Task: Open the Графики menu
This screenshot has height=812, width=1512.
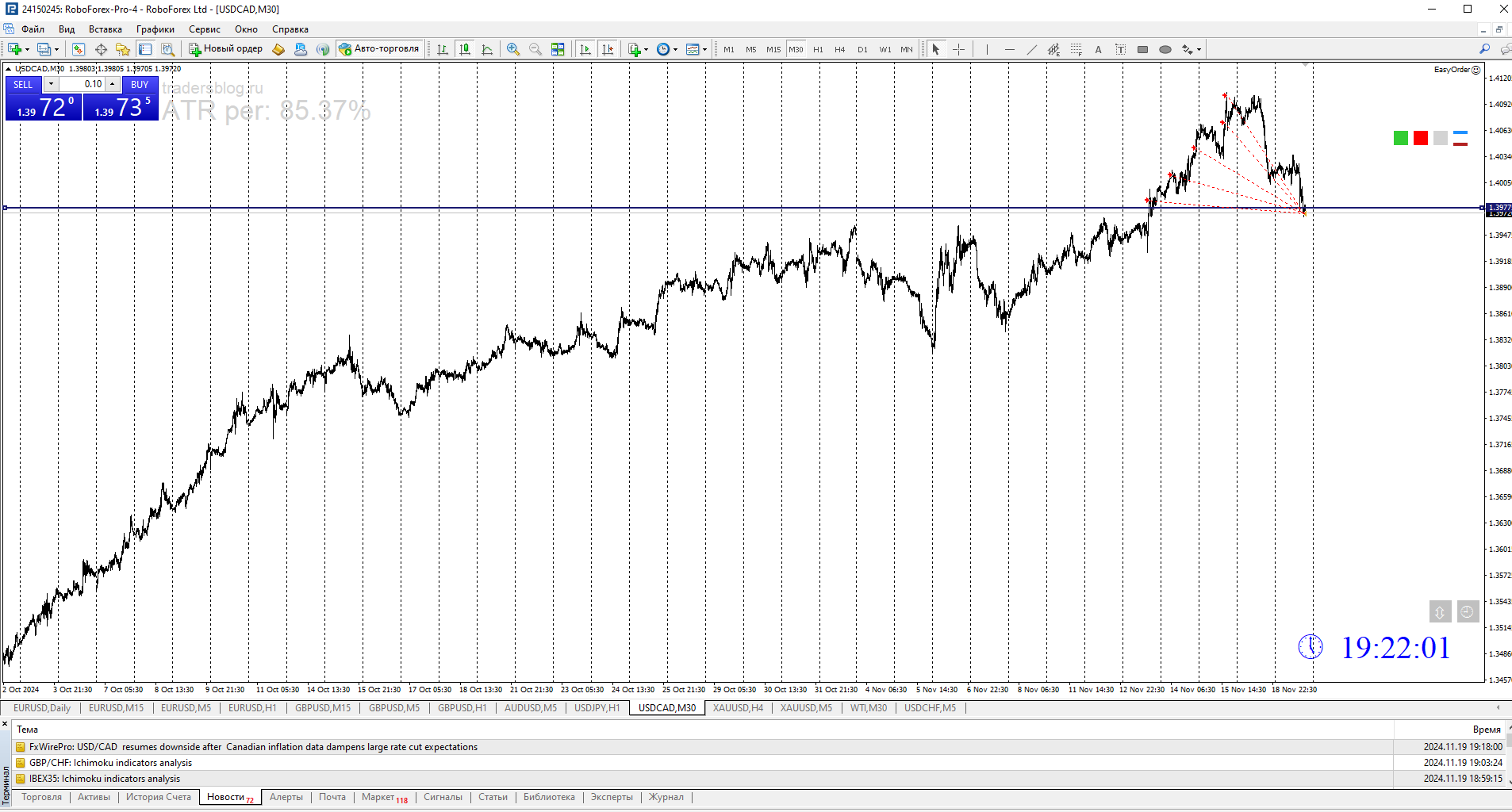Action: [x=155, y=29]
